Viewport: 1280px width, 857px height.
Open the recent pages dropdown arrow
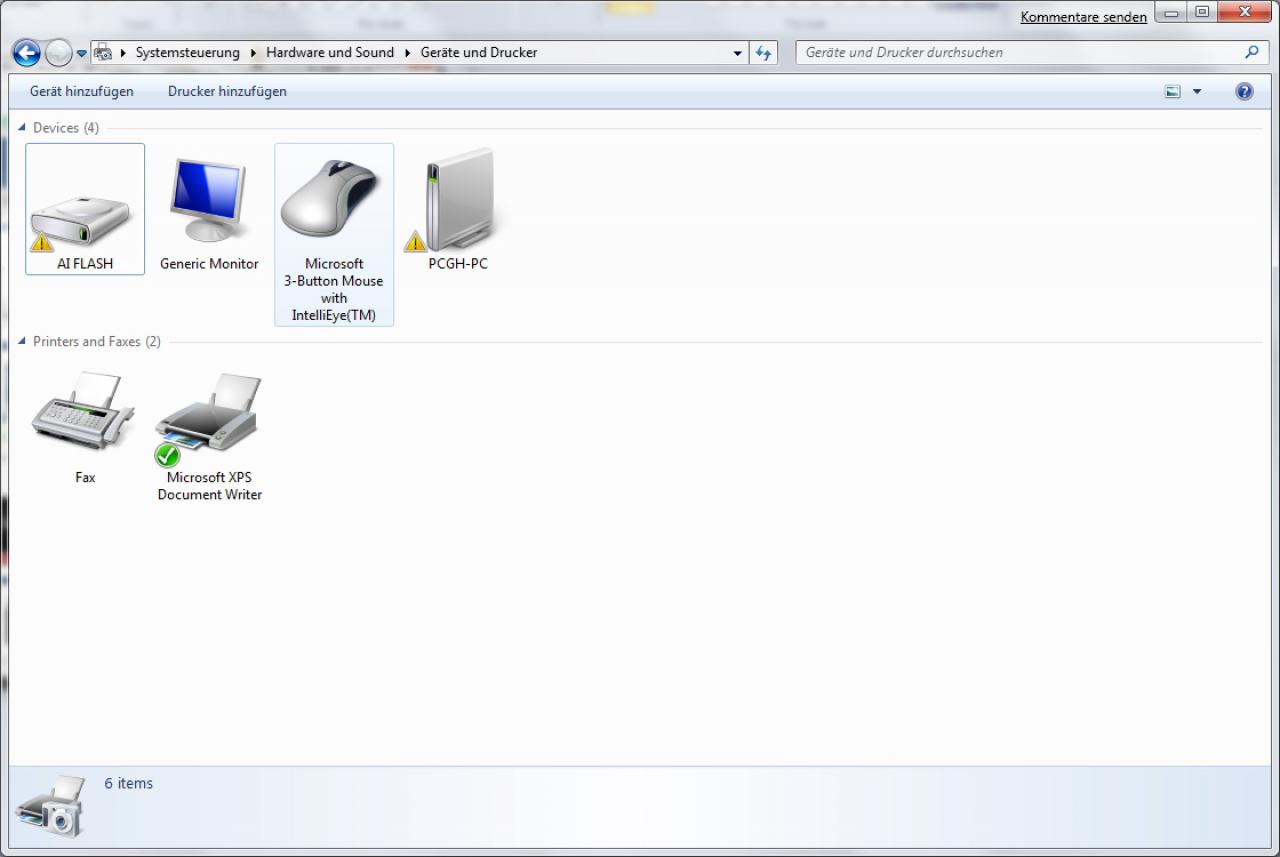tap(81, 54)
